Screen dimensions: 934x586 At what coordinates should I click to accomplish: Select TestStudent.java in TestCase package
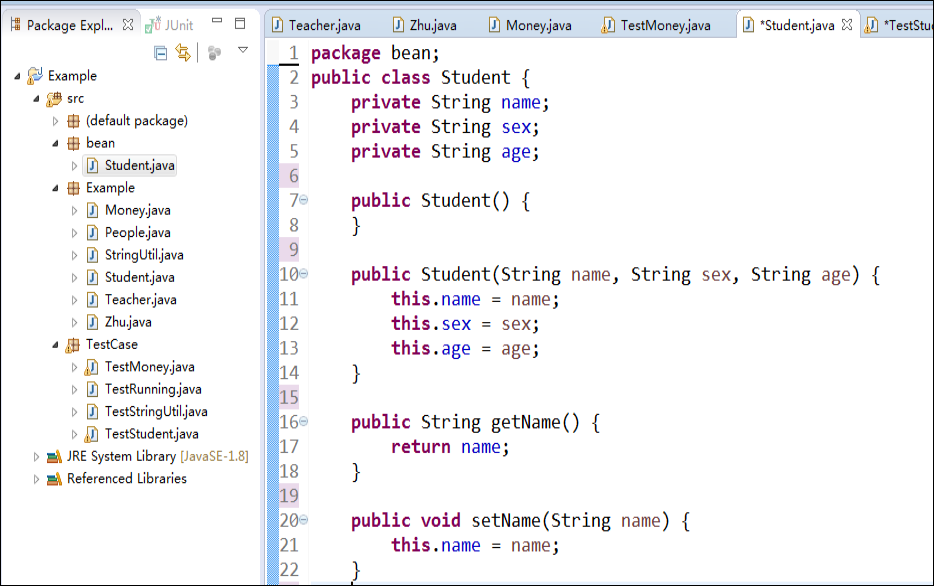[151, 434]
